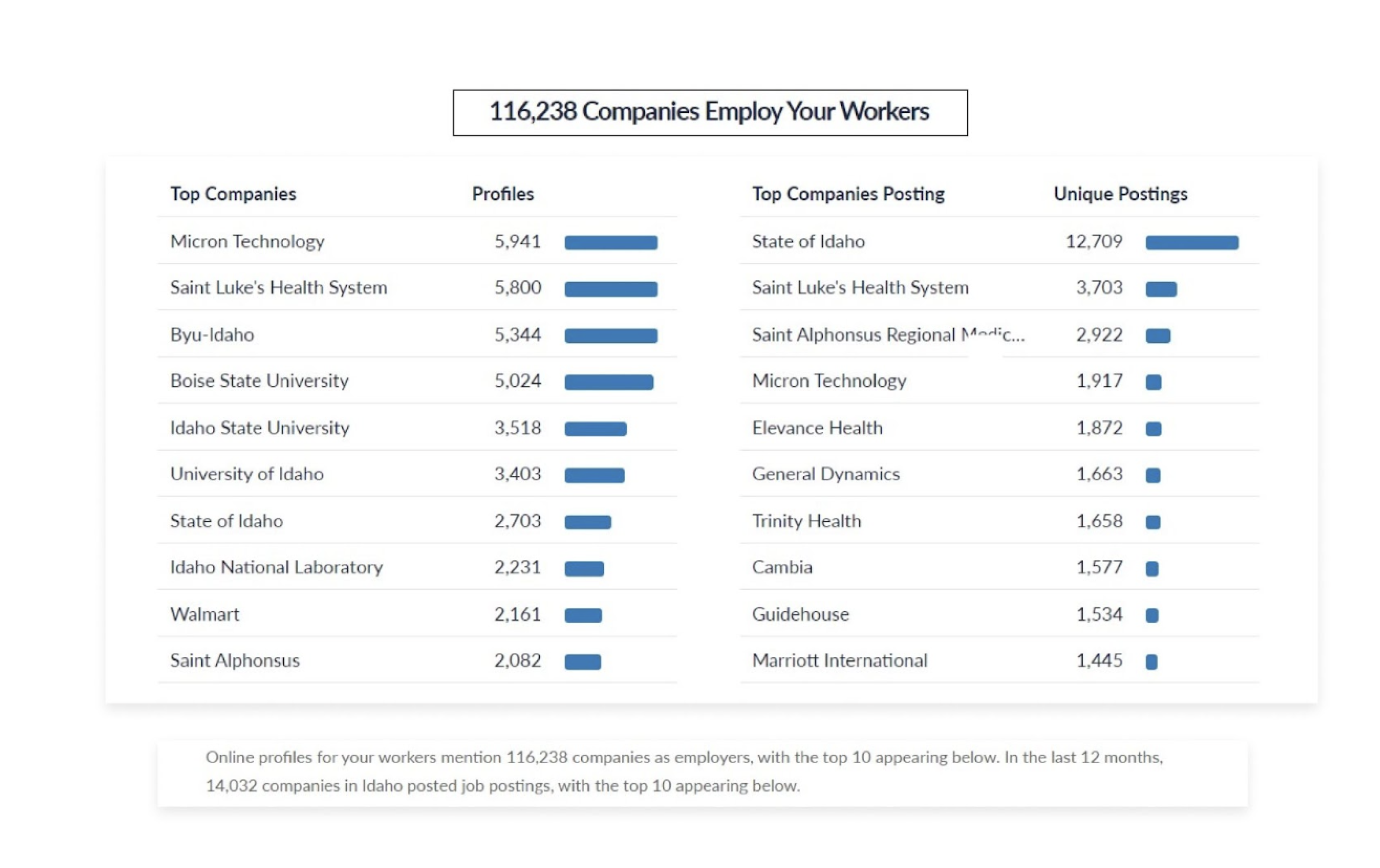This screenshot has width=1380, height=868.
Task: Click Idaho National Laboratory name
Action: (x=276, y=567)
